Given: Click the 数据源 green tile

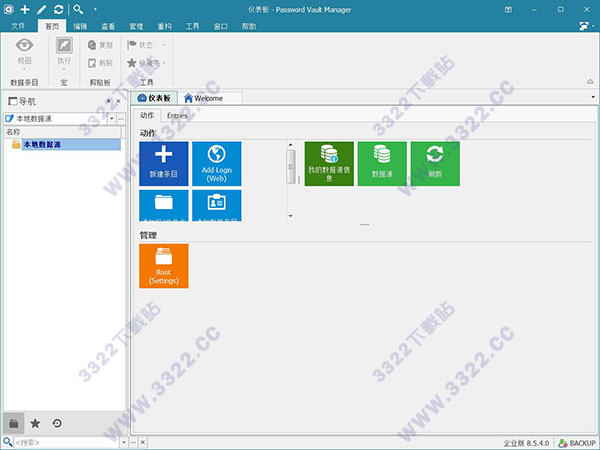Looking at the screenshot, I should [382, 164].
